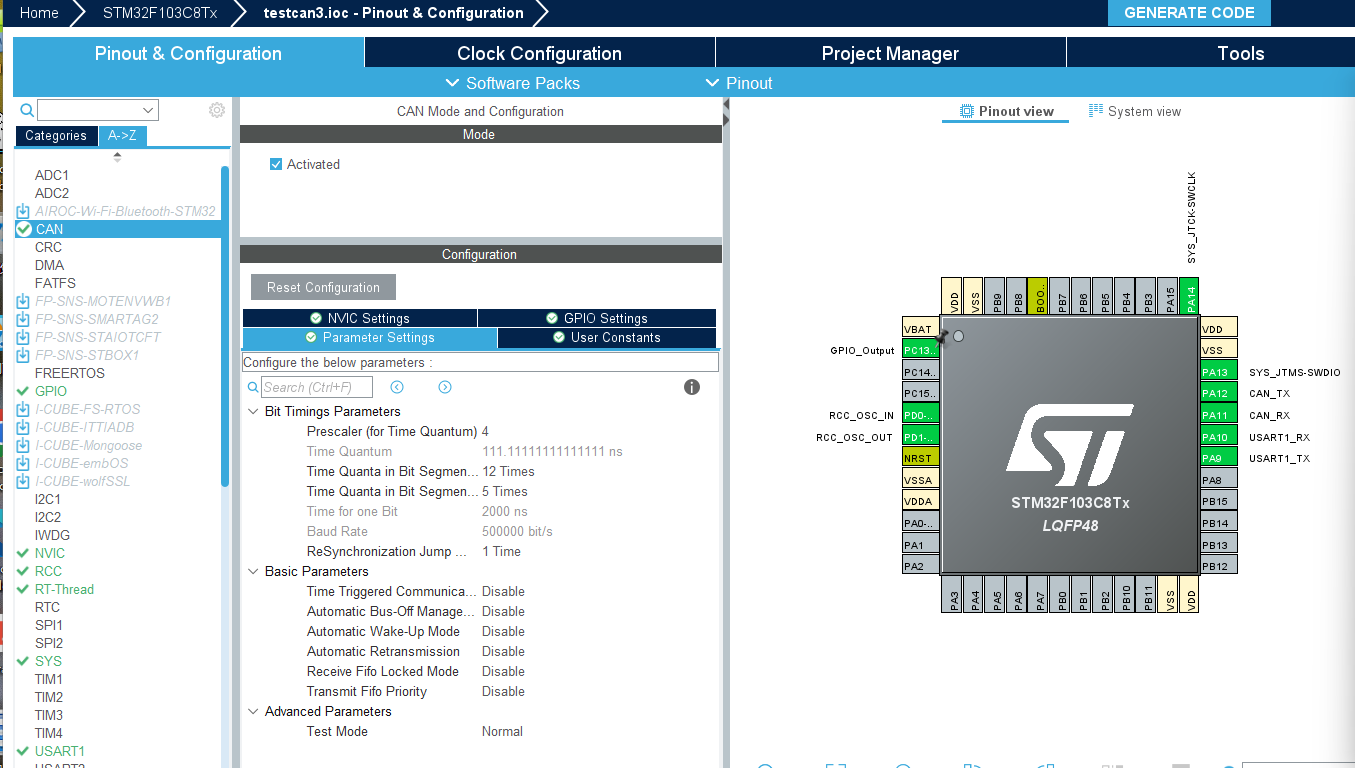Viewport: 1355px width, 768px height.
Task: Go to next parameter search result
Action: click(x=445, y=387)
